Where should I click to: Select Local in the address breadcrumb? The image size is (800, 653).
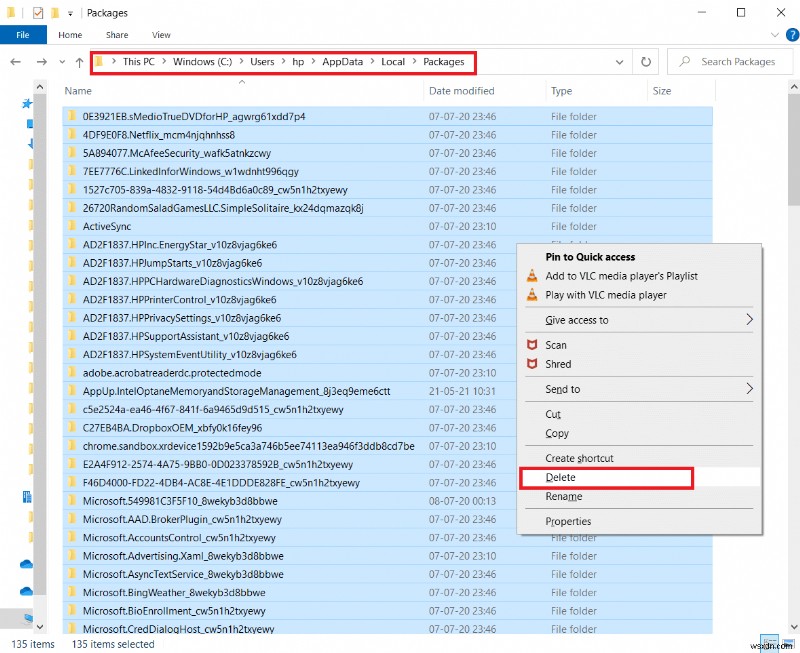click(393, 62)
